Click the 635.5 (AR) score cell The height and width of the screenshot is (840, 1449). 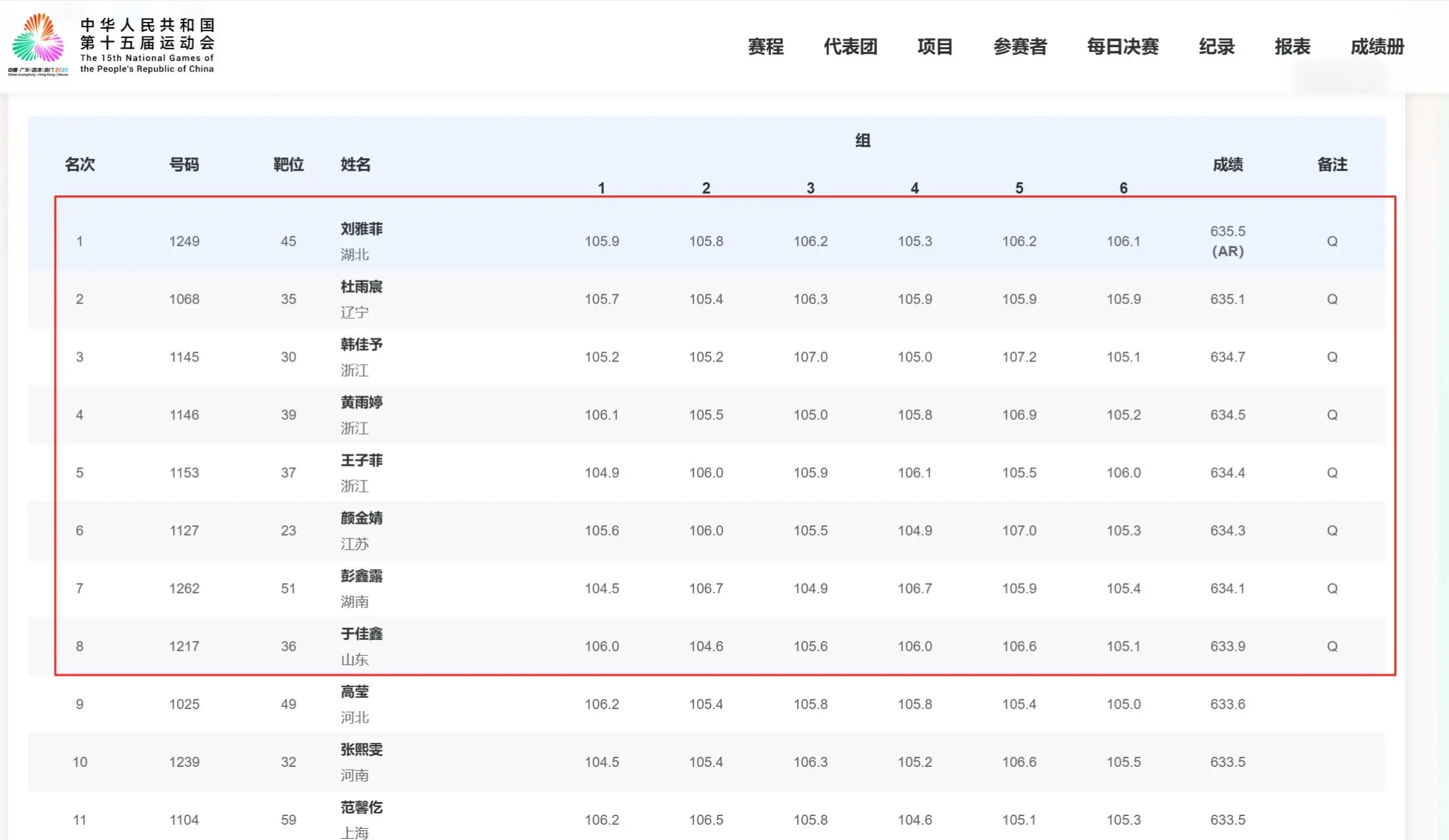click(1228, 241)
